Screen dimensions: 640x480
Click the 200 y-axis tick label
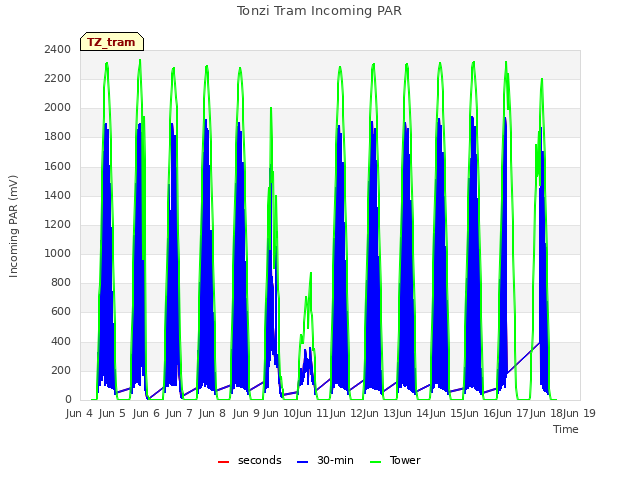[61, 370]
